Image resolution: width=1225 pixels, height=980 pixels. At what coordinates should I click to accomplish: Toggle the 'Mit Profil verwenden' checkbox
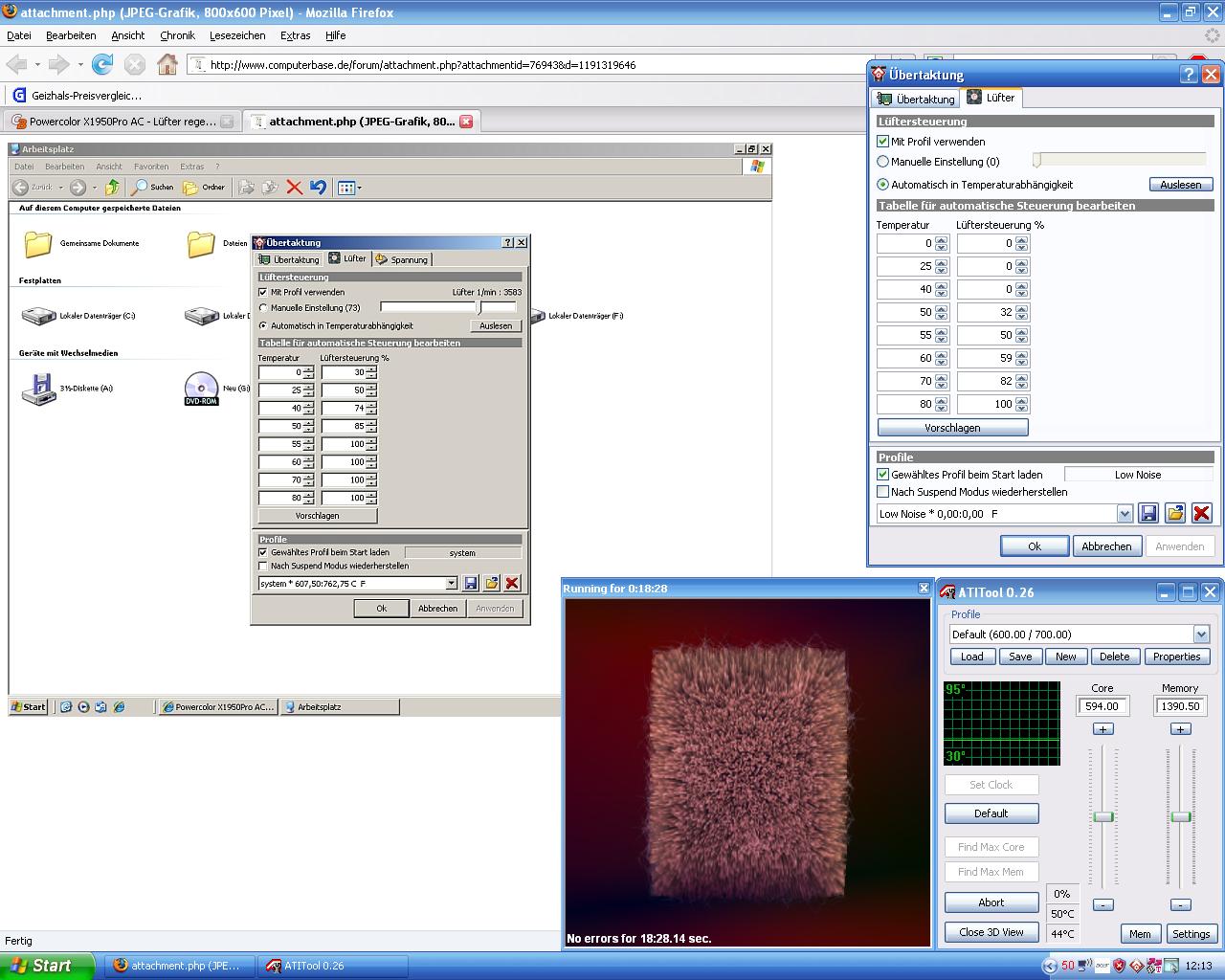coord(883,142)
